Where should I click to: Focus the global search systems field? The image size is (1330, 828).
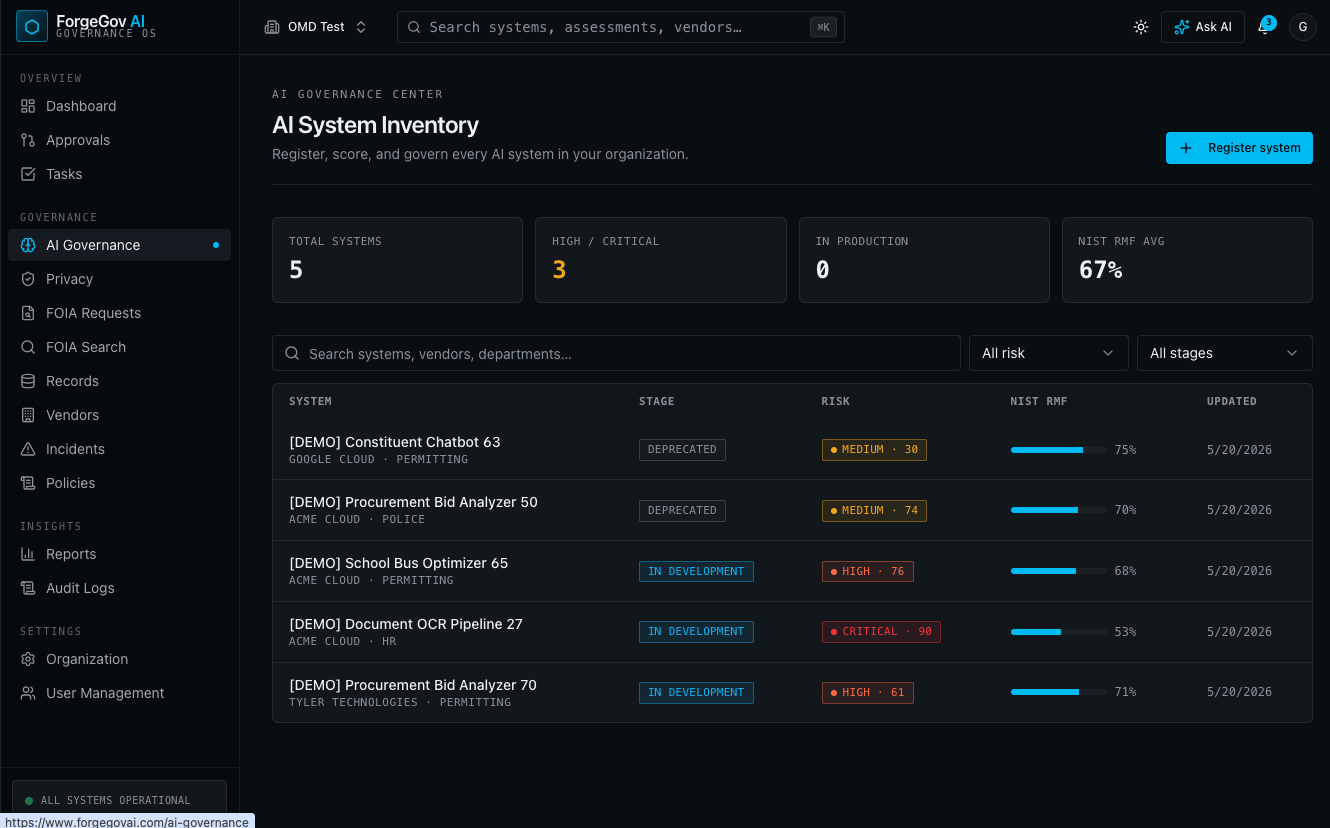pos(620,27)
